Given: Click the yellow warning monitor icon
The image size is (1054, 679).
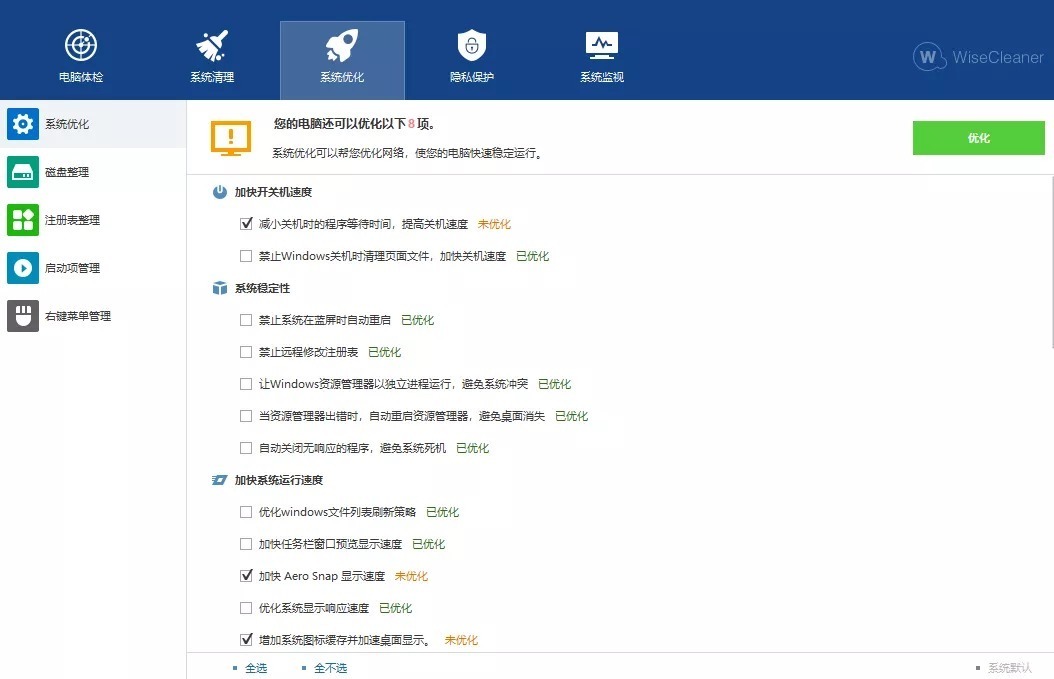Looking at the screenshot, I should (230, 137).
